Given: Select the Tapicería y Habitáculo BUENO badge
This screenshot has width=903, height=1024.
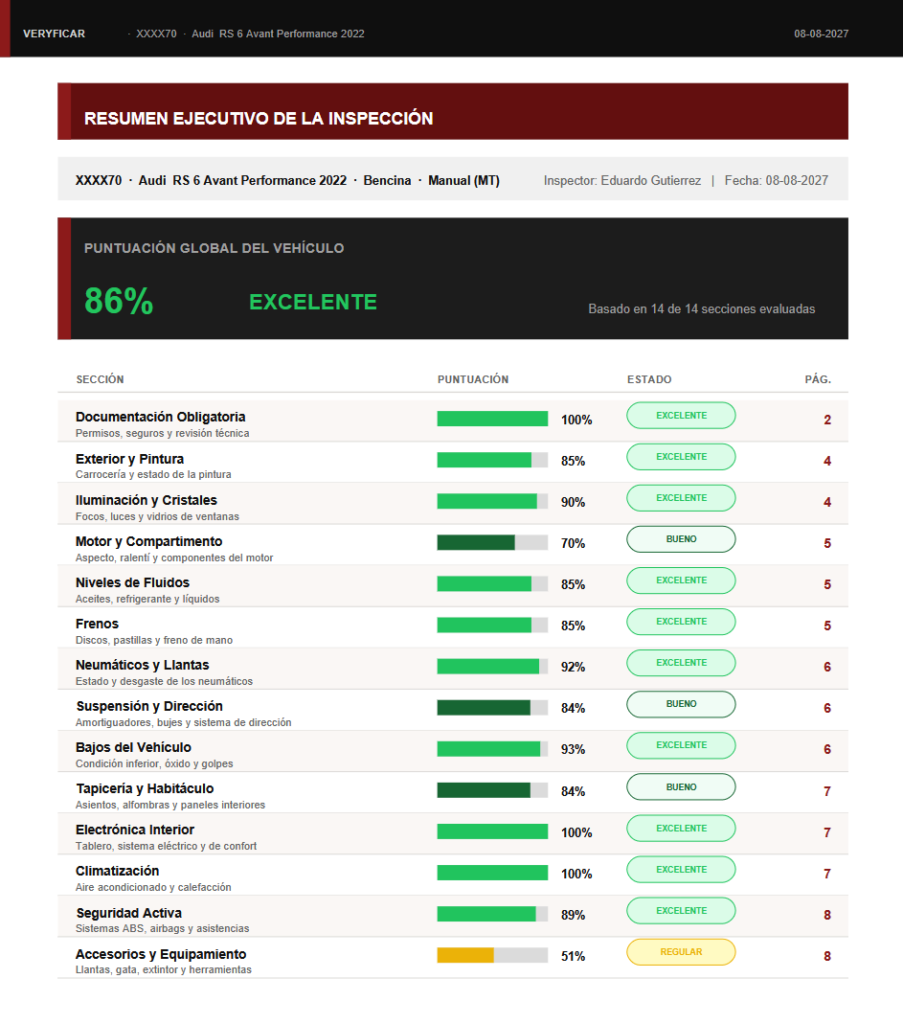Looking at the screenshot, I should tap(681, 787).
